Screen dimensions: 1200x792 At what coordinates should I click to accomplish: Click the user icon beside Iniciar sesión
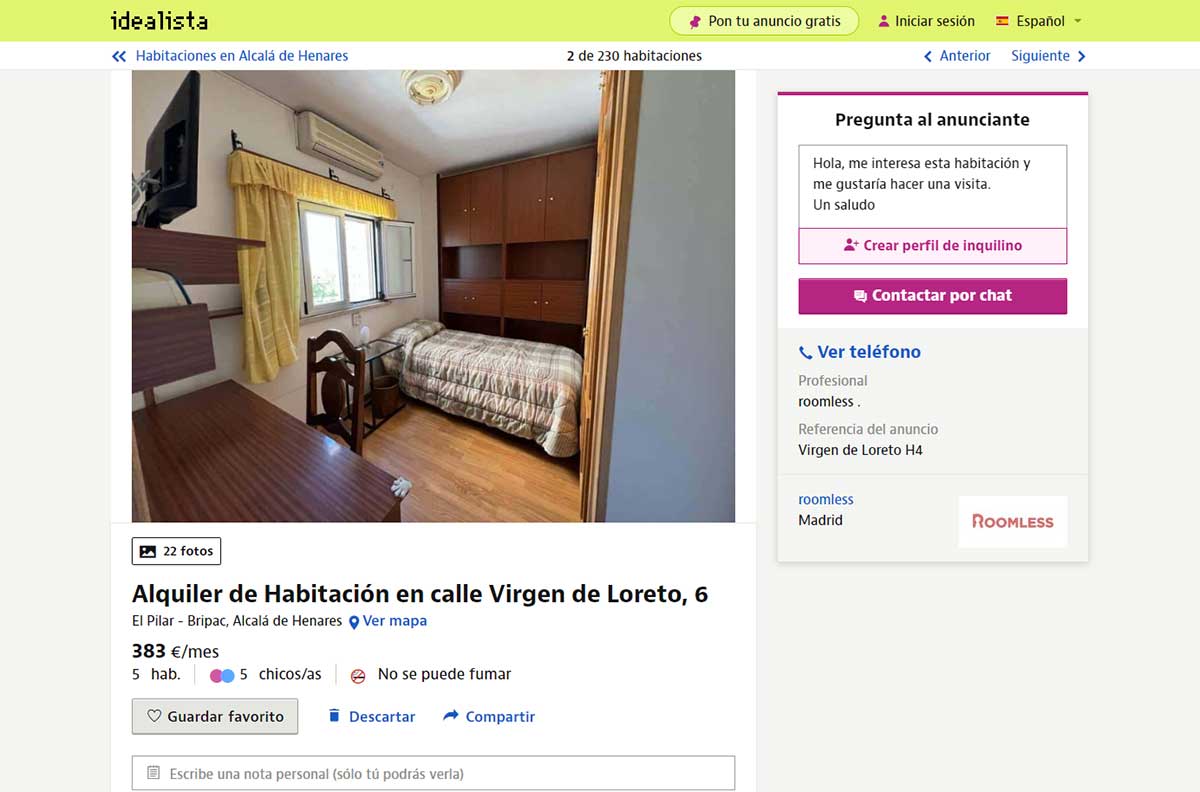pyautogui.click(x=883, y=21)
